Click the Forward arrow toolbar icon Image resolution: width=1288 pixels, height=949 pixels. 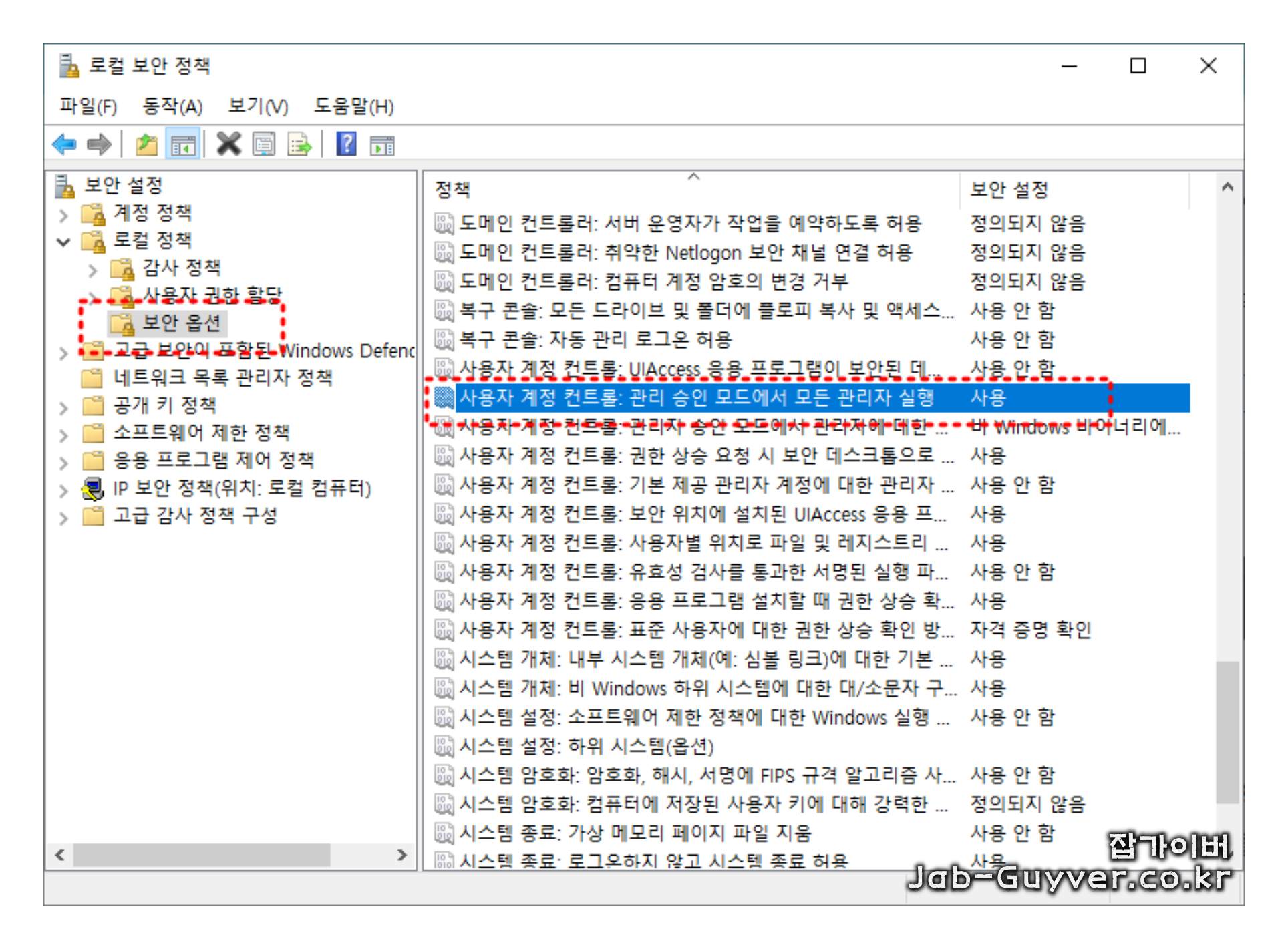coord(100,144)
